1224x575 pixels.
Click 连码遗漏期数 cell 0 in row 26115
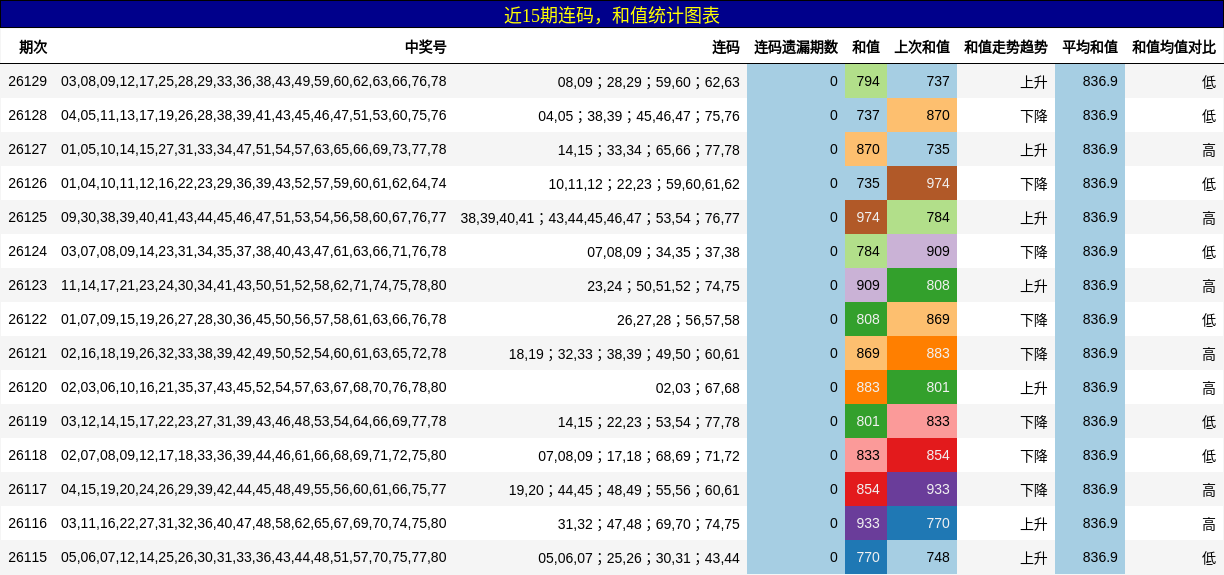[x=796, y=557]
